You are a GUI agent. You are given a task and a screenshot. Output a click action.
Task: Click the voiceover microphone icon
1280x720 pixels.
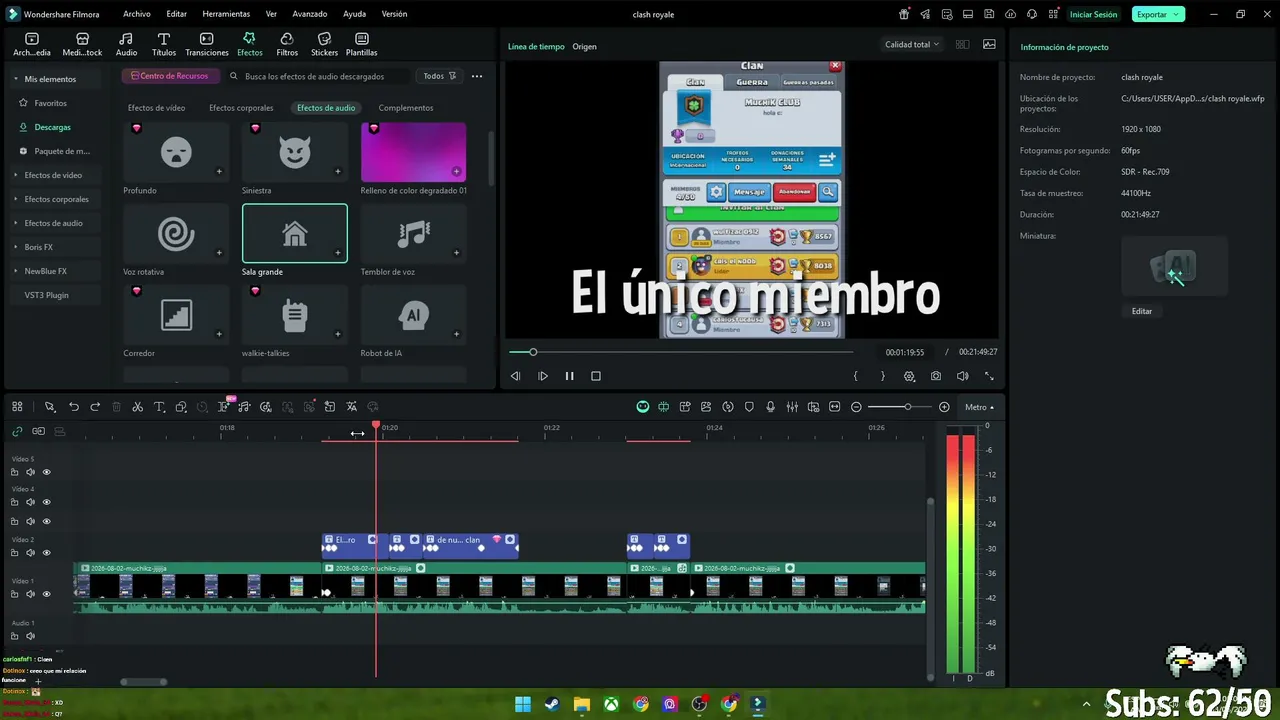coord(770,407)
